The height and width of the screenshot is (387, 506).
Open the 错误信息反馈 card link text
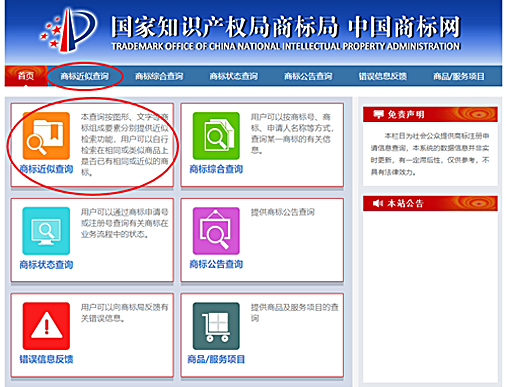[x=46, y=359]
